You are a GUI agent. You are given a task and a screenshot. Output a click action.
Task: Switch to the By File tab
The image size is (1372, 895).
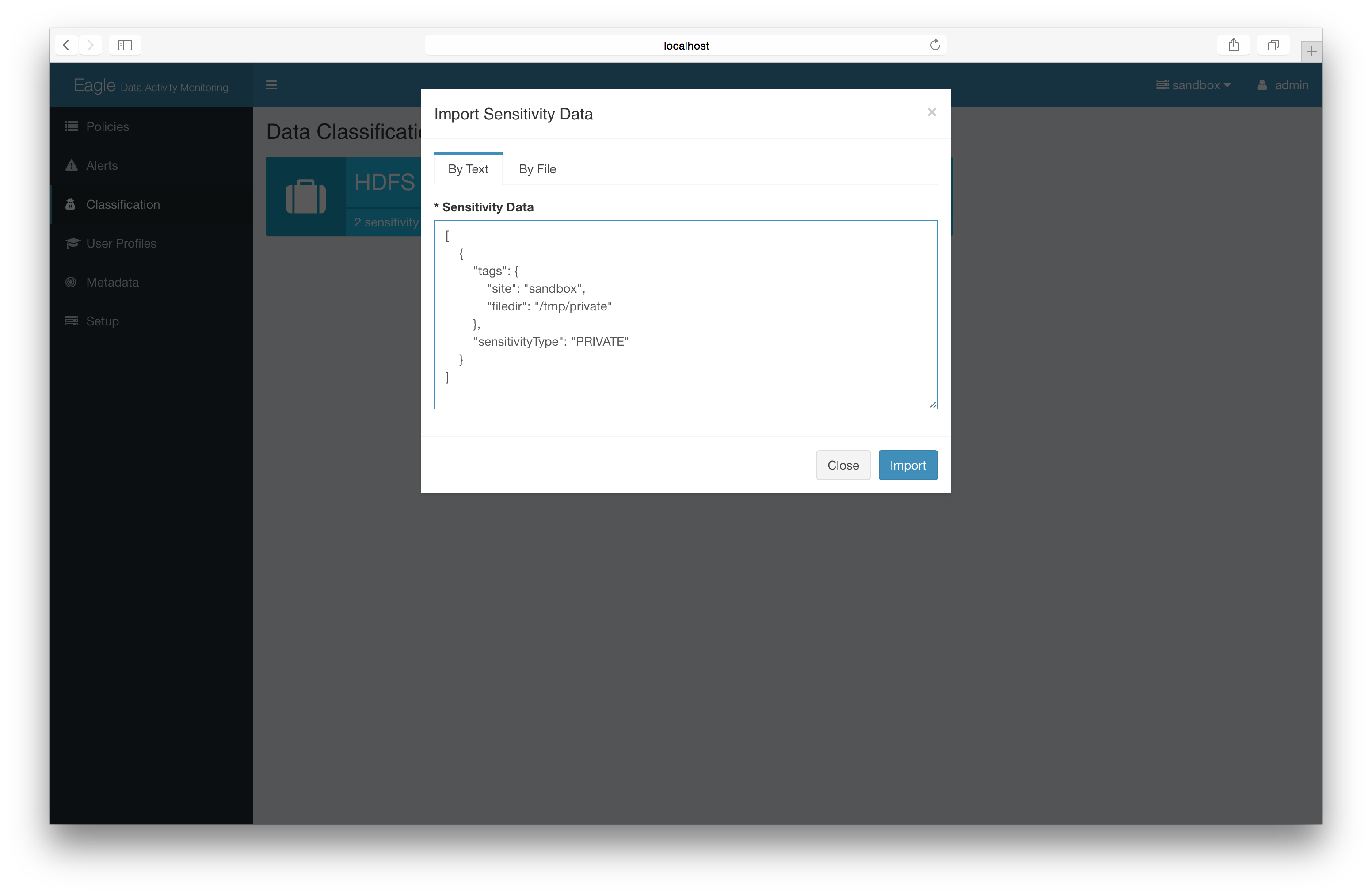coord(537,169)
